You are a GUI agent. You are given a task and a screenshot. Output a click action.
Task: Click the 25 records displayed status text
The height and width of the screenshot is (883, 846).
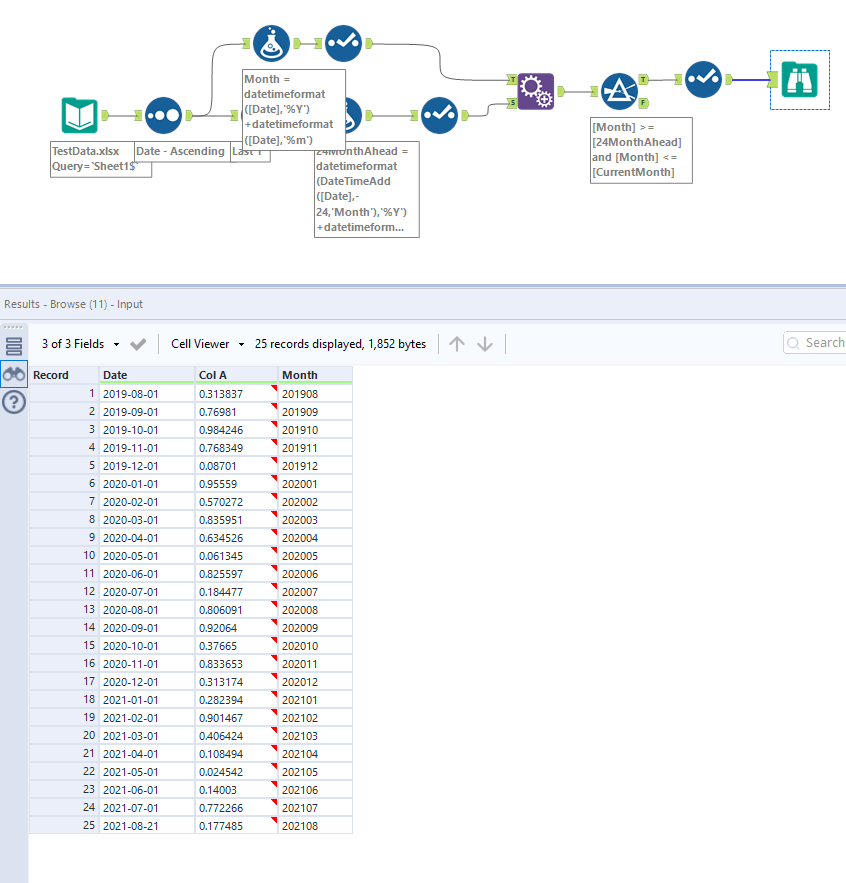(340, 344)
